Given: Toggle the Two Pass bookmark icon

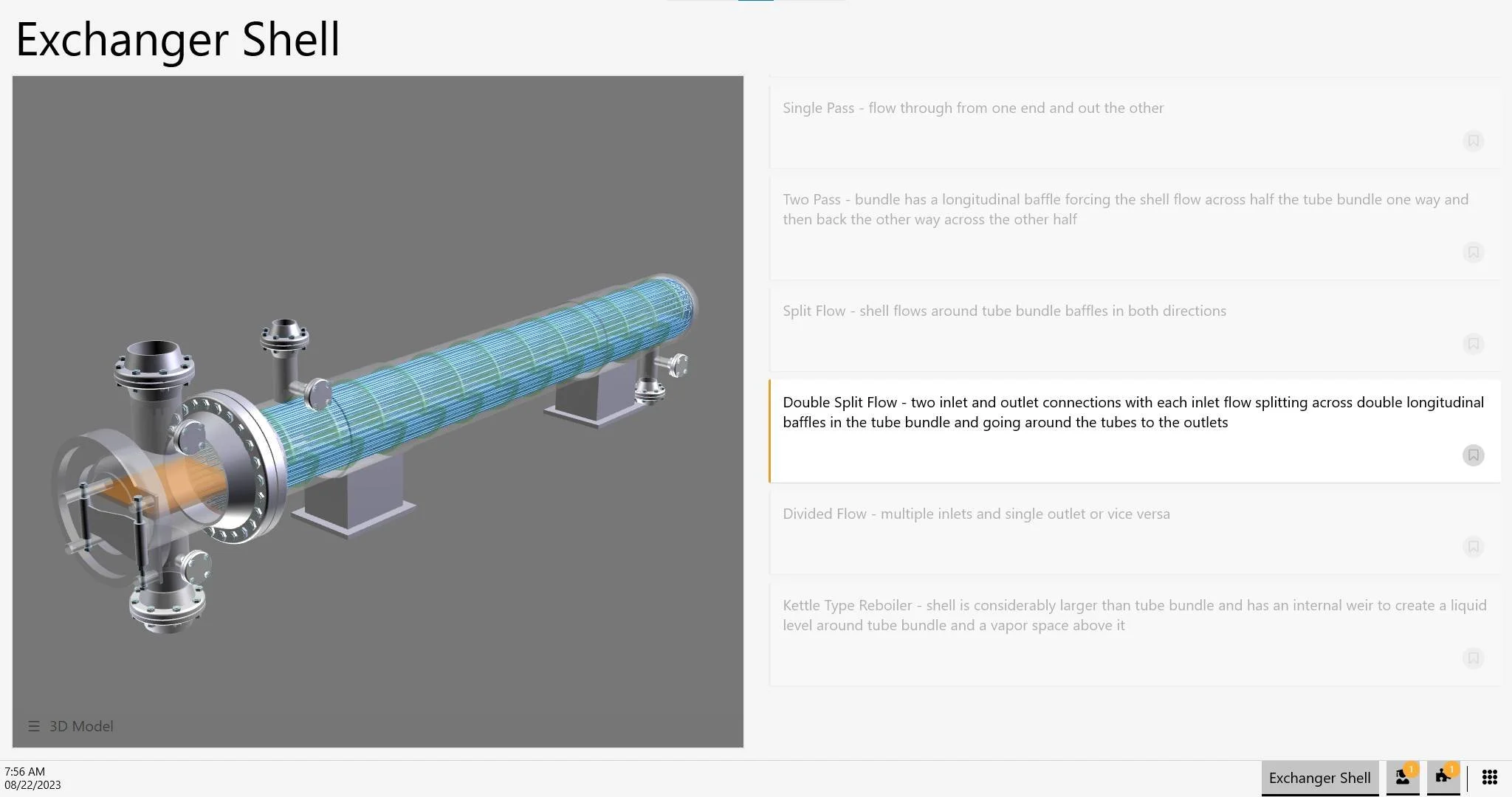Looking at the screenshot, I should [x=1473, y=252].
